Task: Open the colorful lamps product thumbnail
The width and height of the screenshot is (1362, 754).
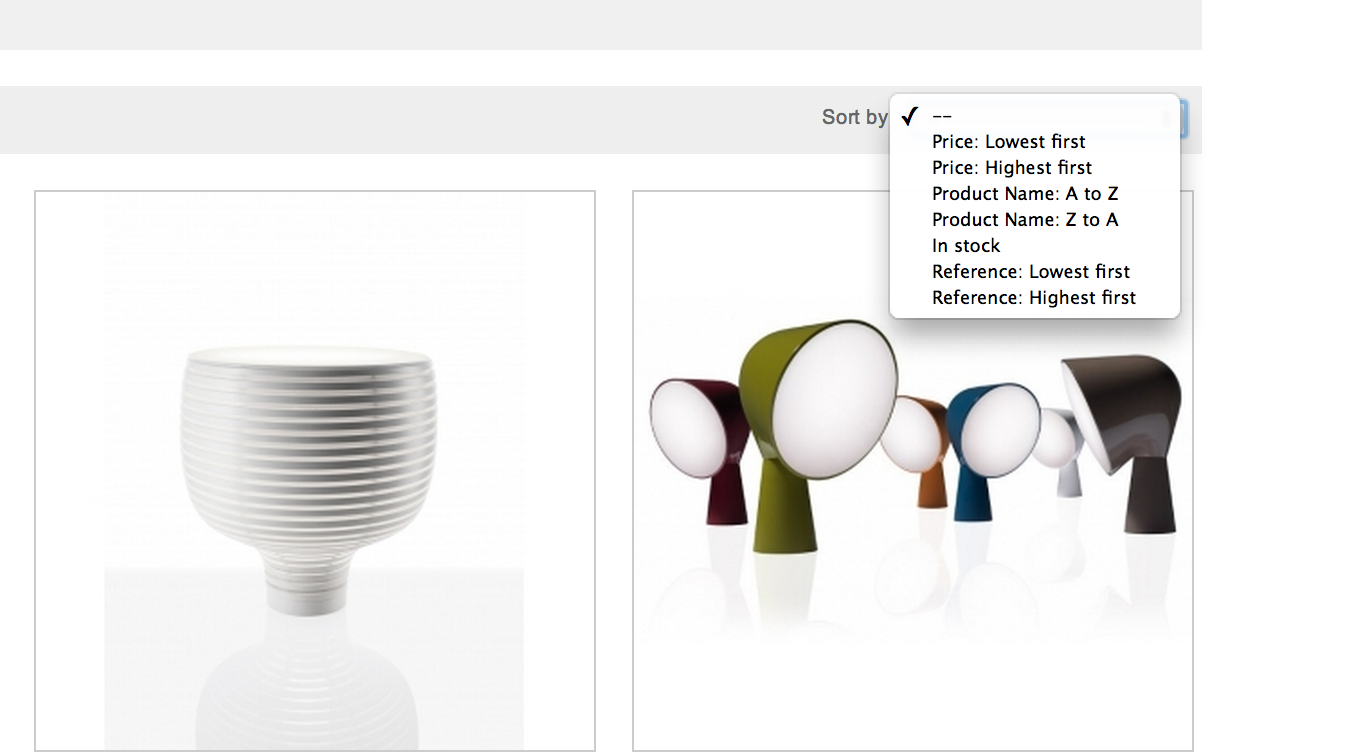Action: 913,471
